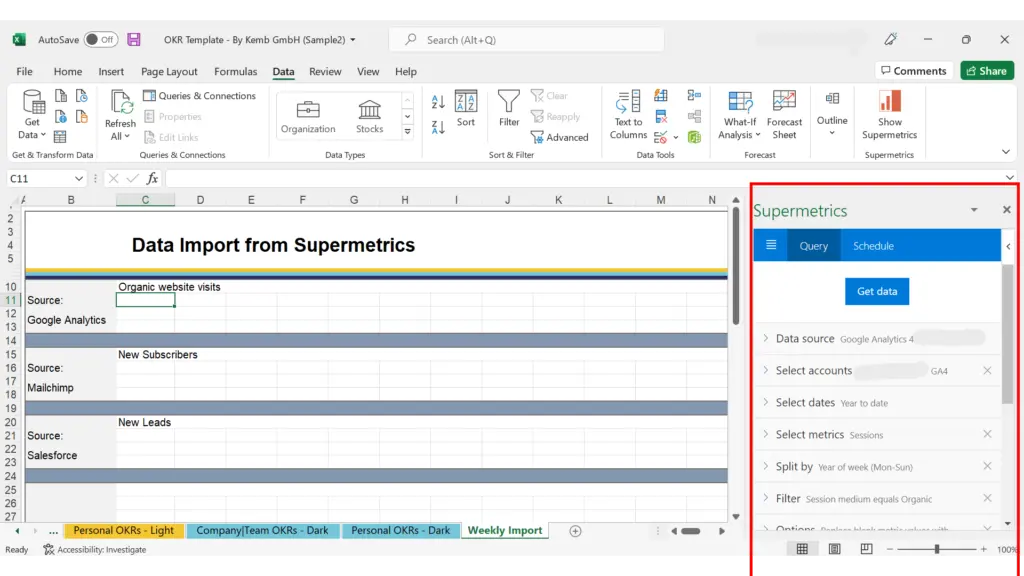Select column D header
Screen dimensions: 1024x576
click(200, 200)
